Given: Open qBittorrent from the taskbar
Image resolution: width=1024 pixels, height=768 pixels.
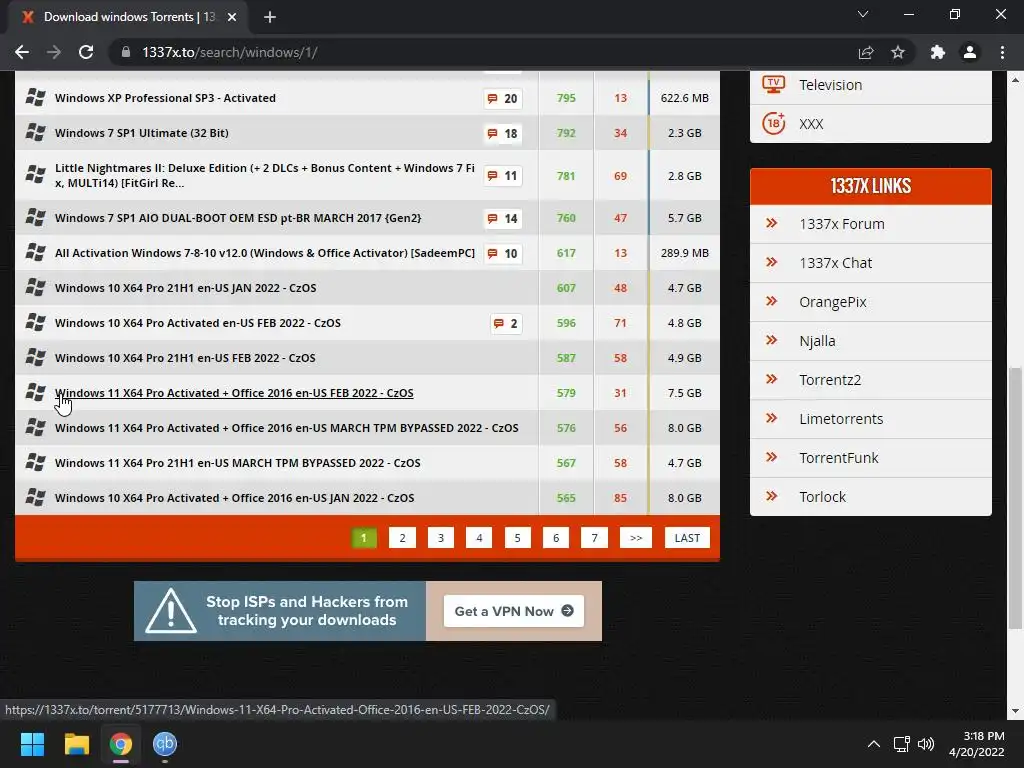Looking at the screenshot, I should pos(165,744).
